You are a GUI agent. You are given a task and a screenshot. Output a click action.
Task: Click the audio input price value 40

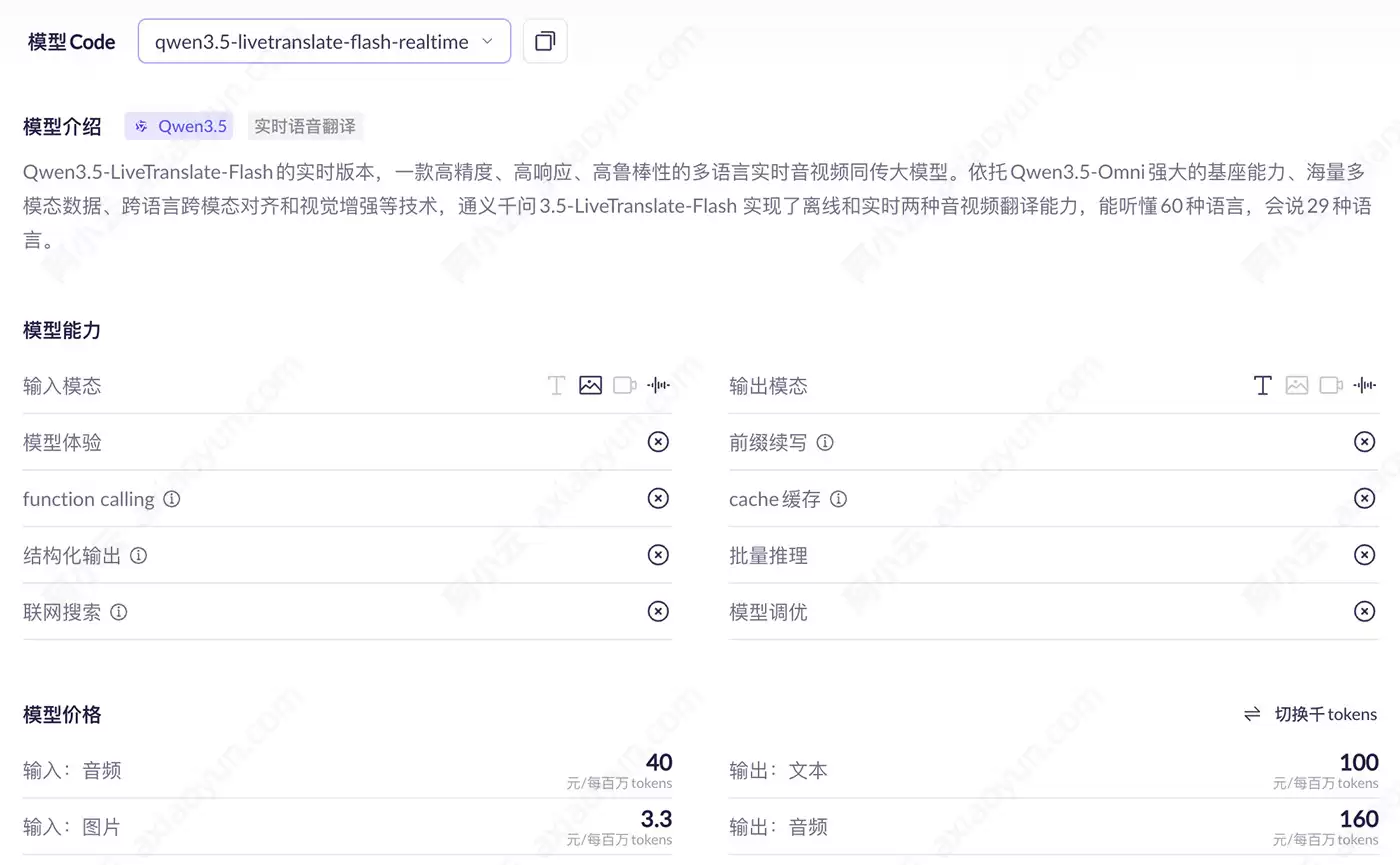(659, 762)
